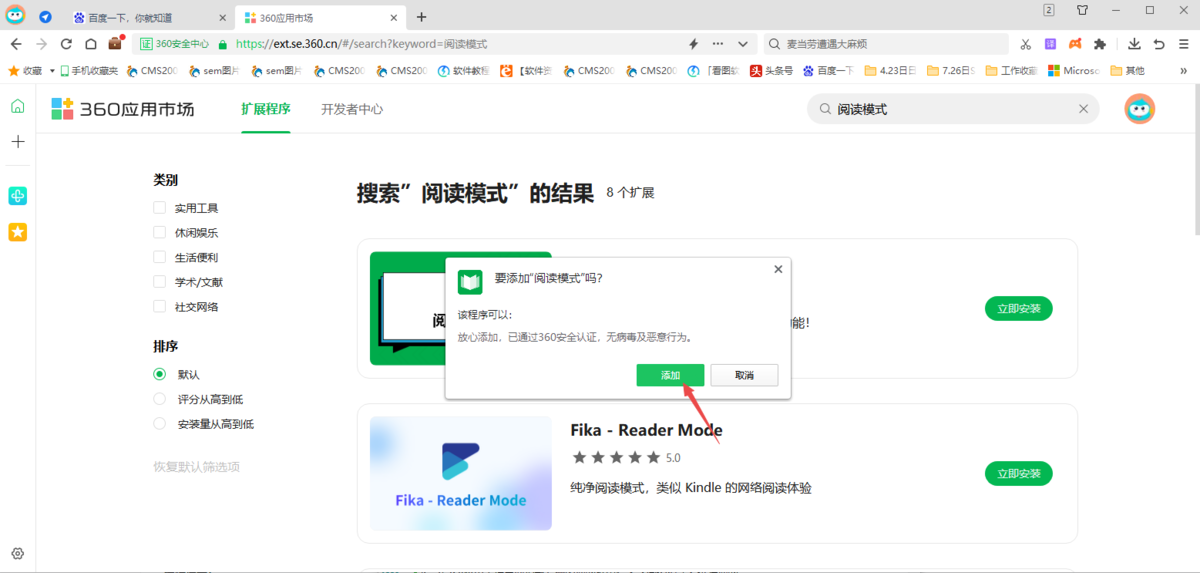The image size is (1200, 573).
Task: Select the 扩展程序 tab
Action: click(266, 109)
